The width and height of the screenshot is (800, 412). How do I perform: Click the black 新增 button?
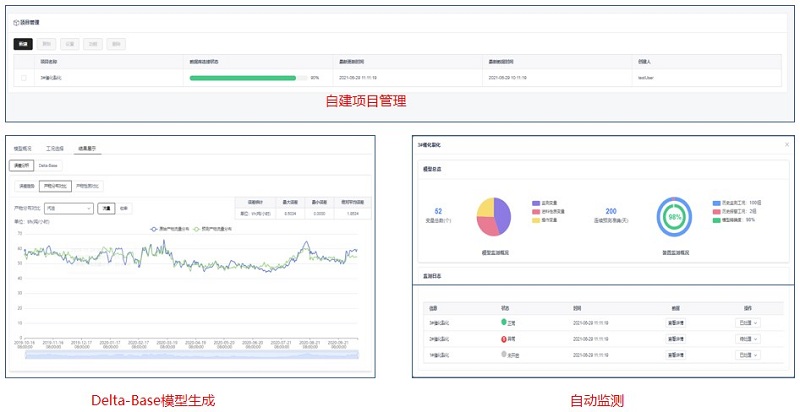pos(22,44)
